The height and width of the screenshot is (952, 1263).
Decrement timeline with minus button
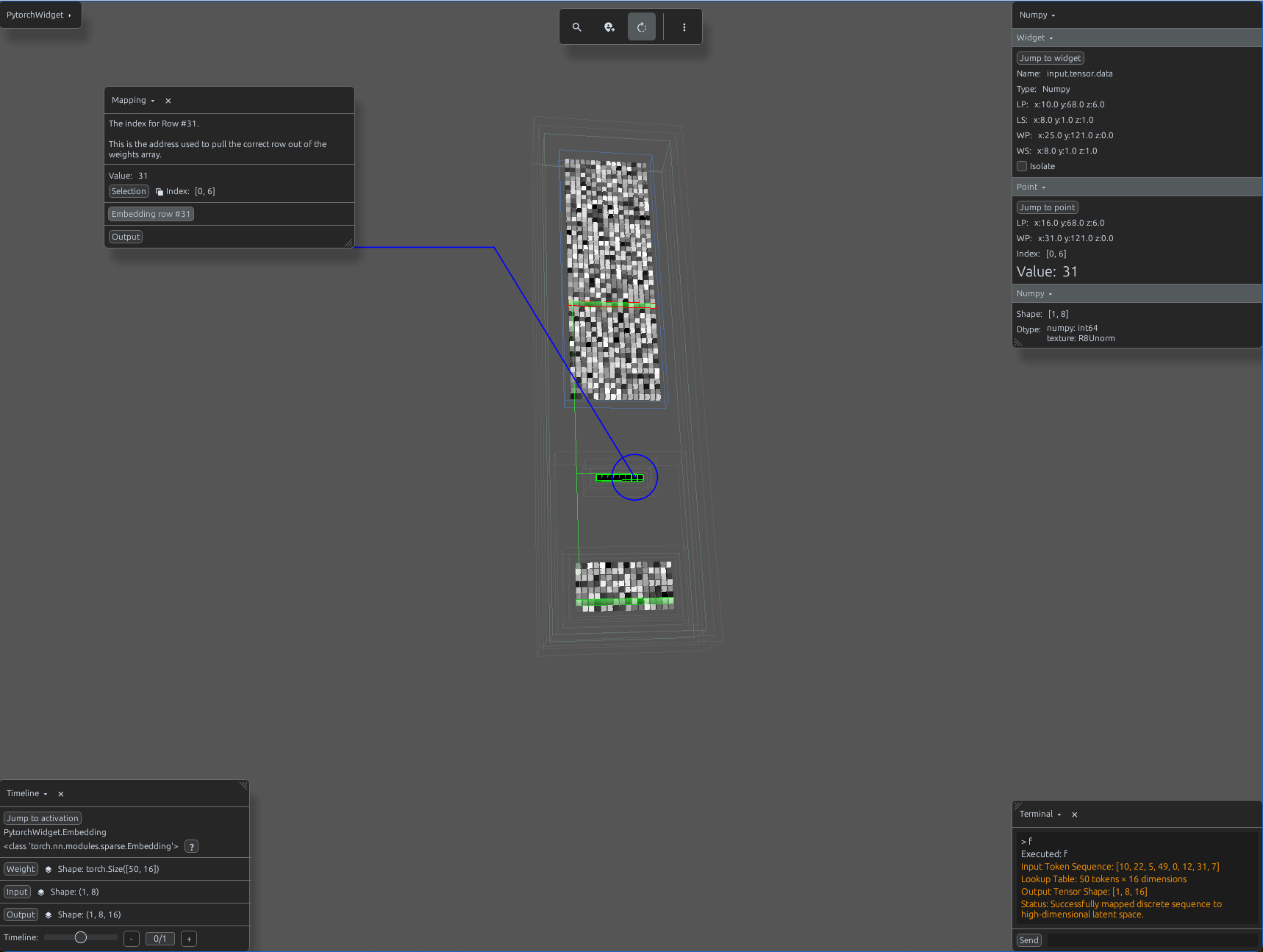132,939
